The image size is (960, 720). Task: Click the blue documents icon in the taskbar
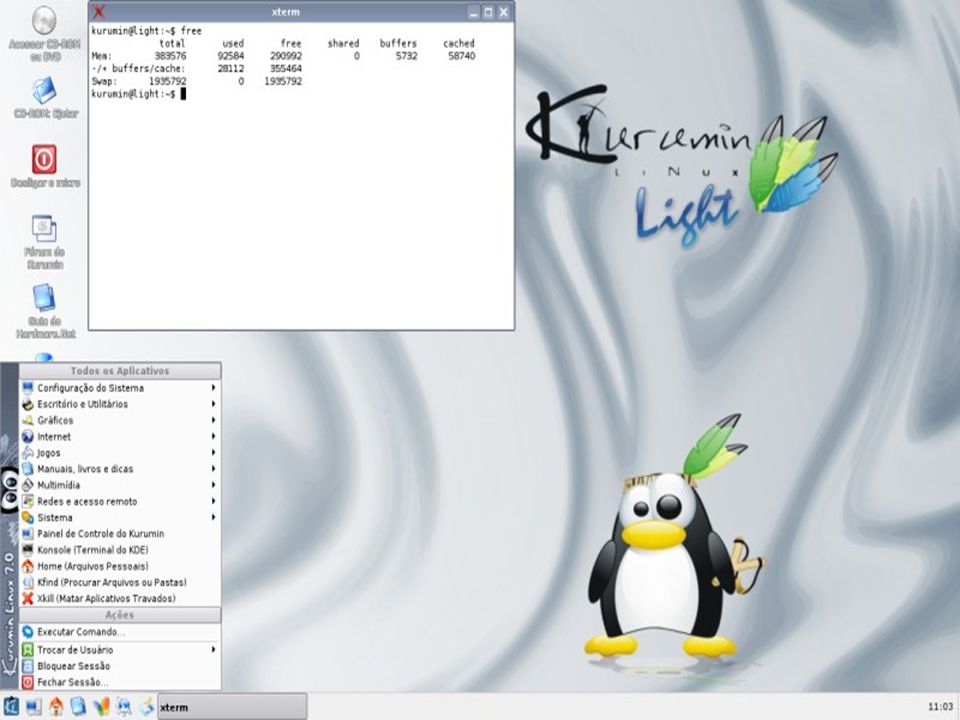click(78, 707)
